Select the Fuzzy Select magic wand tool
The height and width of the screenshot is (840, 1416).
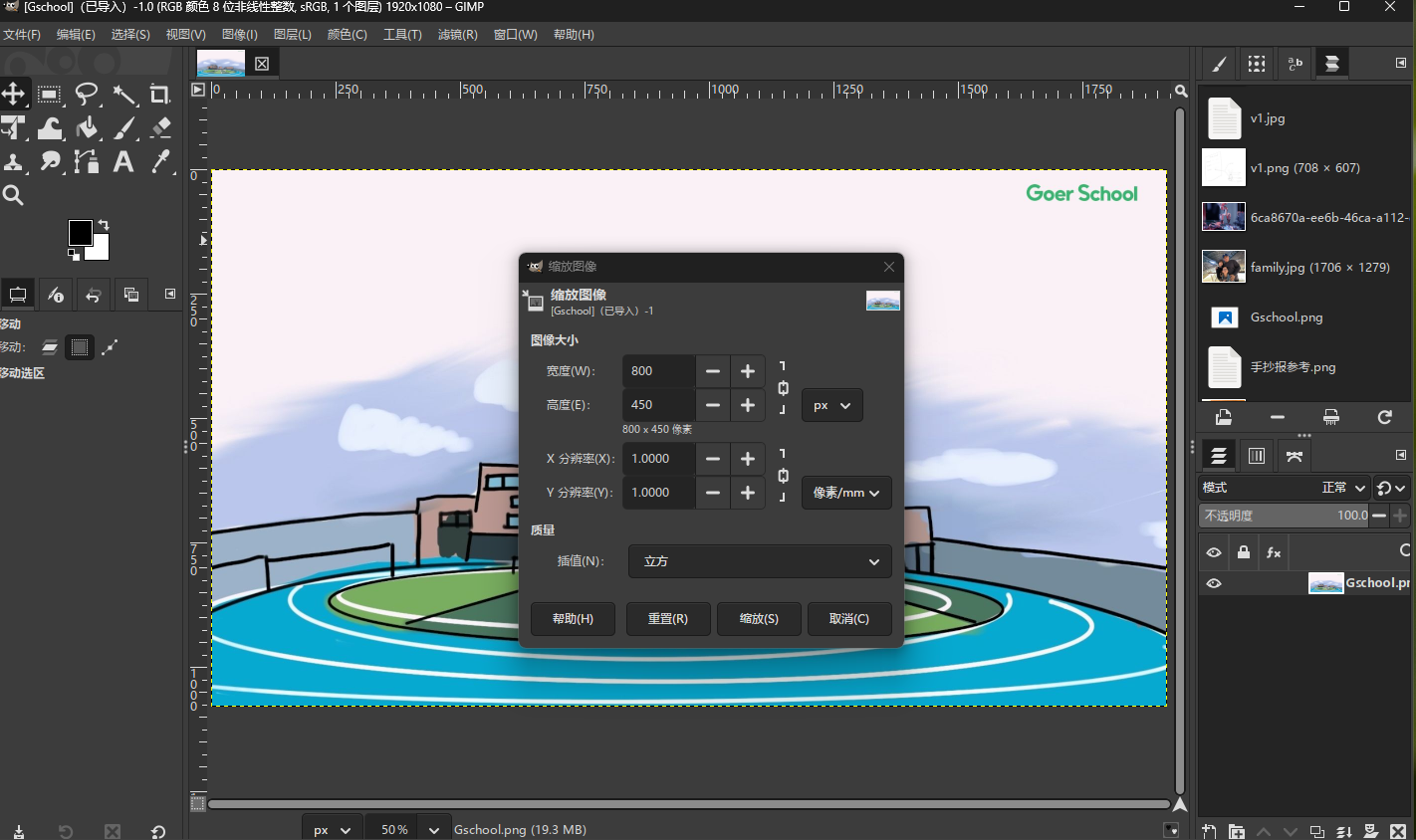(123, 95)
